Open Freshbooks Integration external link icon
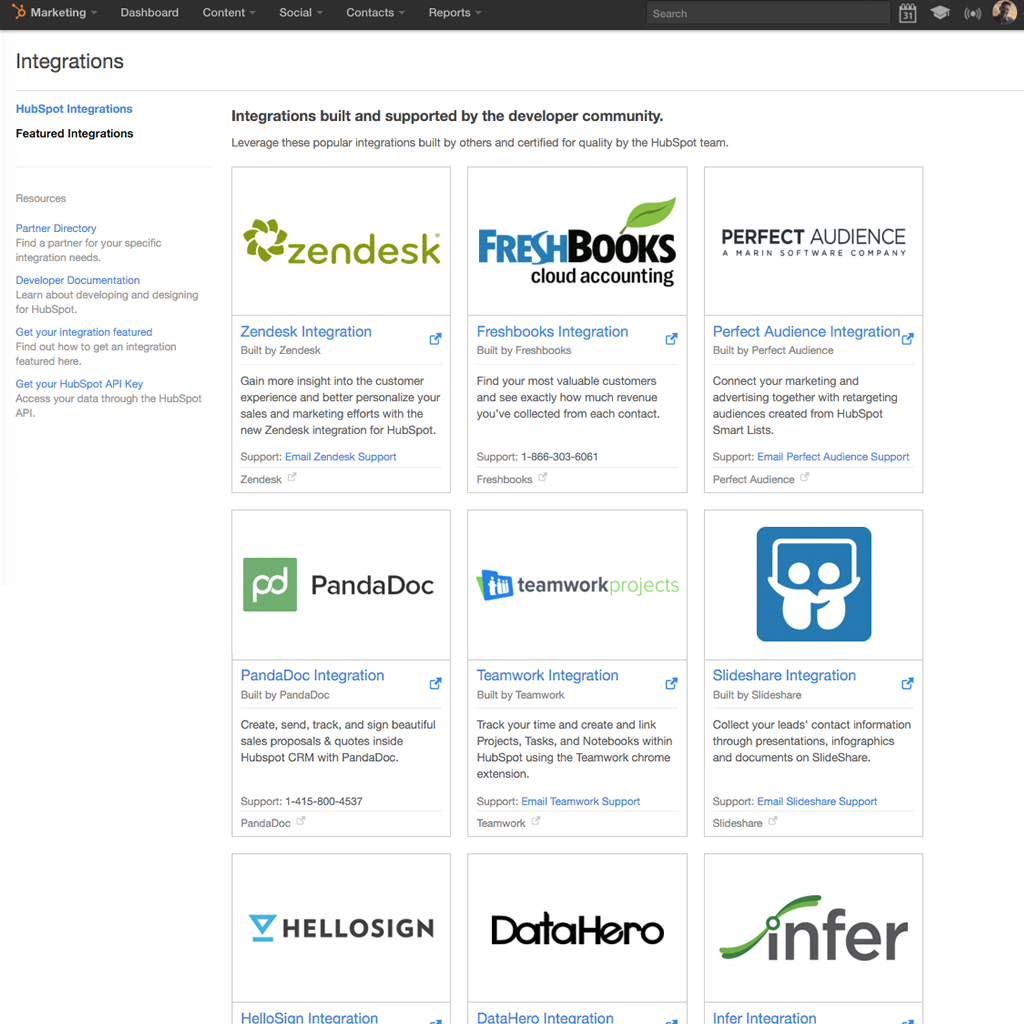Image resolution: width=1024 pixels, height=1024 pixels. (x=671, y=339)
